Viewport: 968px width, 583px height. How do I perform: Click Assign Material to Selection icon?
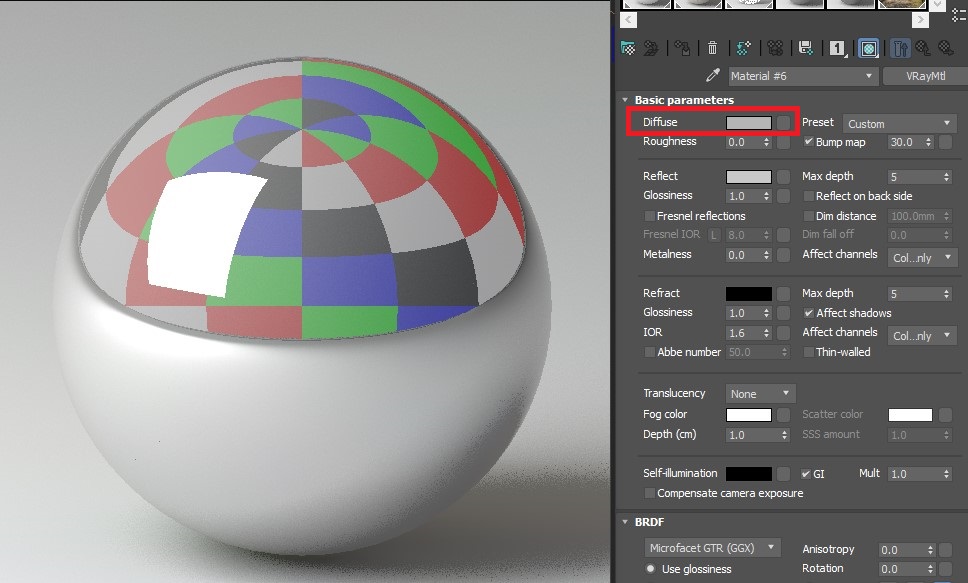tap(682, 47)
